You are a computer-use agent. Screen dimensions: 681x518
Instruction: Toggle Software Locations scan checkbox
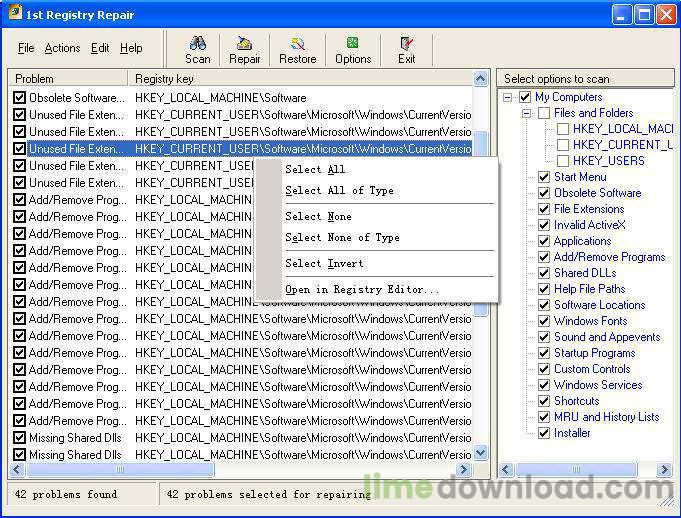coord(544,305)
